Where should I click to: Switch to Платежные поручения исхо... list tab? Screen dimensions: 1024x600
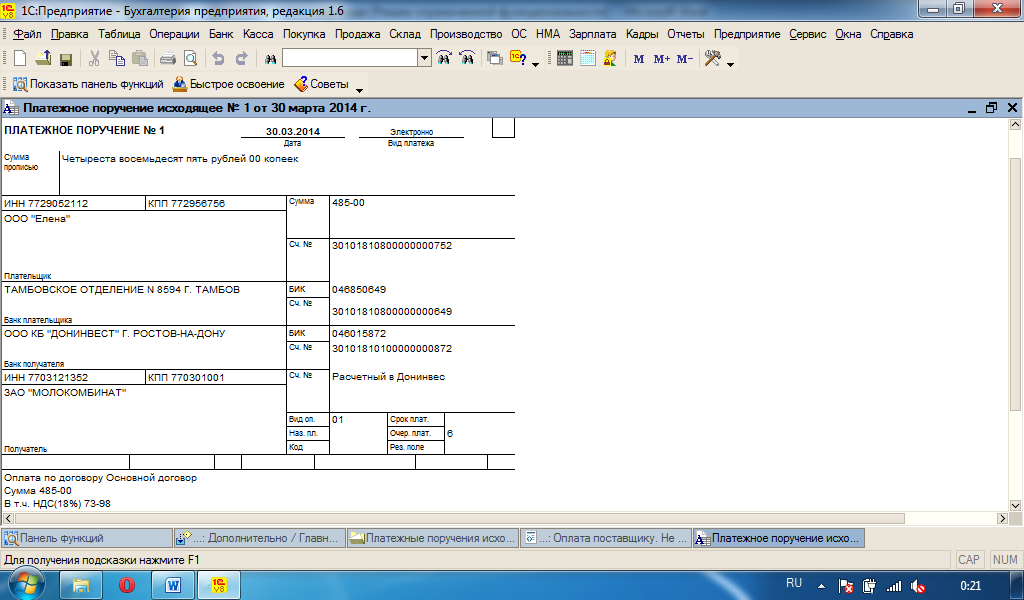pos(433,538)
